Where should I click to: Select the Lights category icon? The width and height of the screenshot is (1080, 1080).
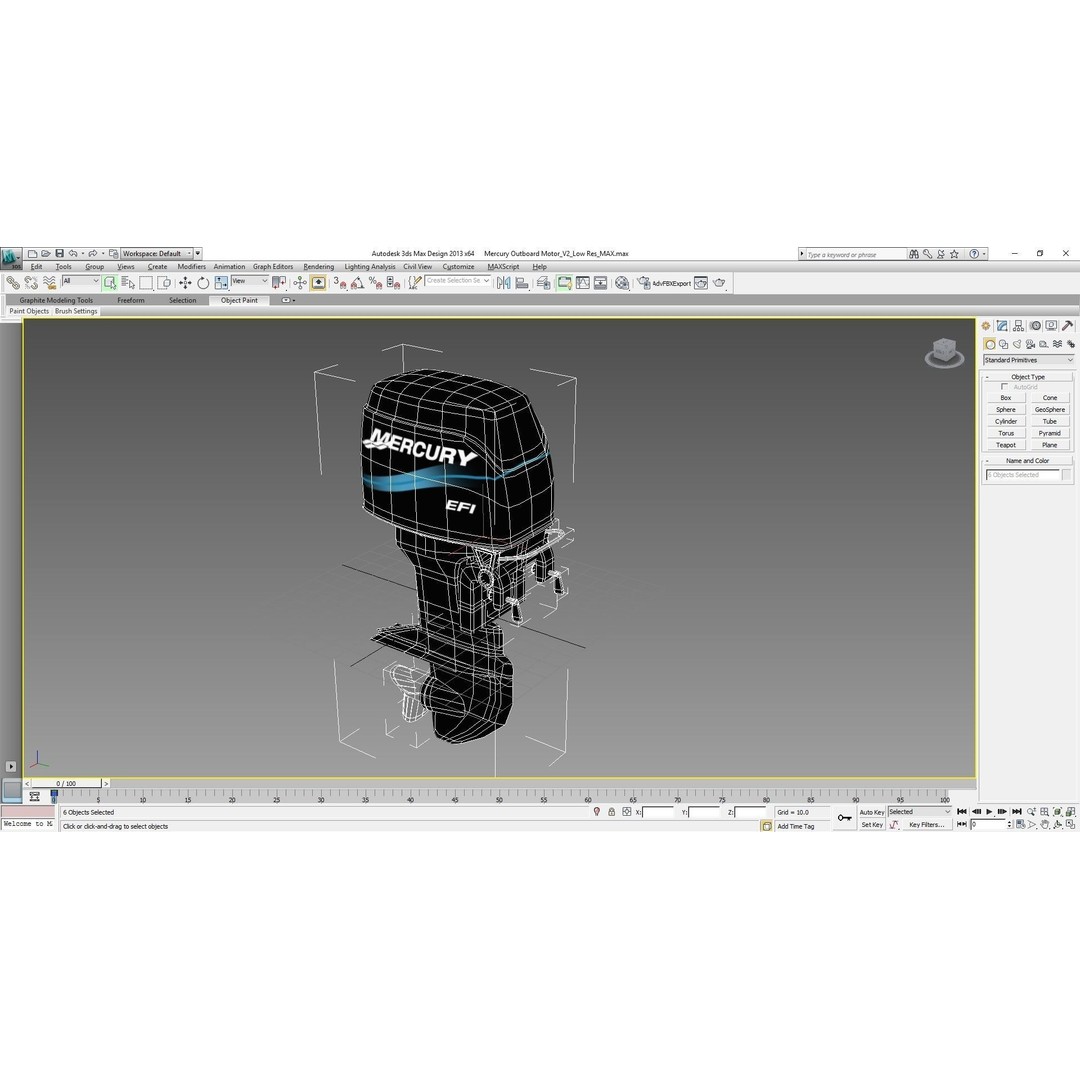[1017, 344]
